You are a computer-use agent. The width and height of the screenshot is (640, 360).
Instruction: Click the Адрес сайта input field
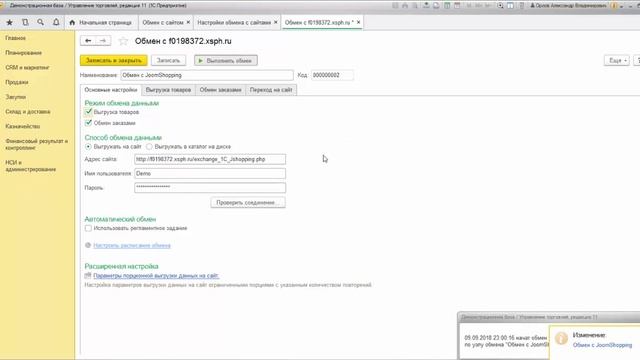pos(210,159)
